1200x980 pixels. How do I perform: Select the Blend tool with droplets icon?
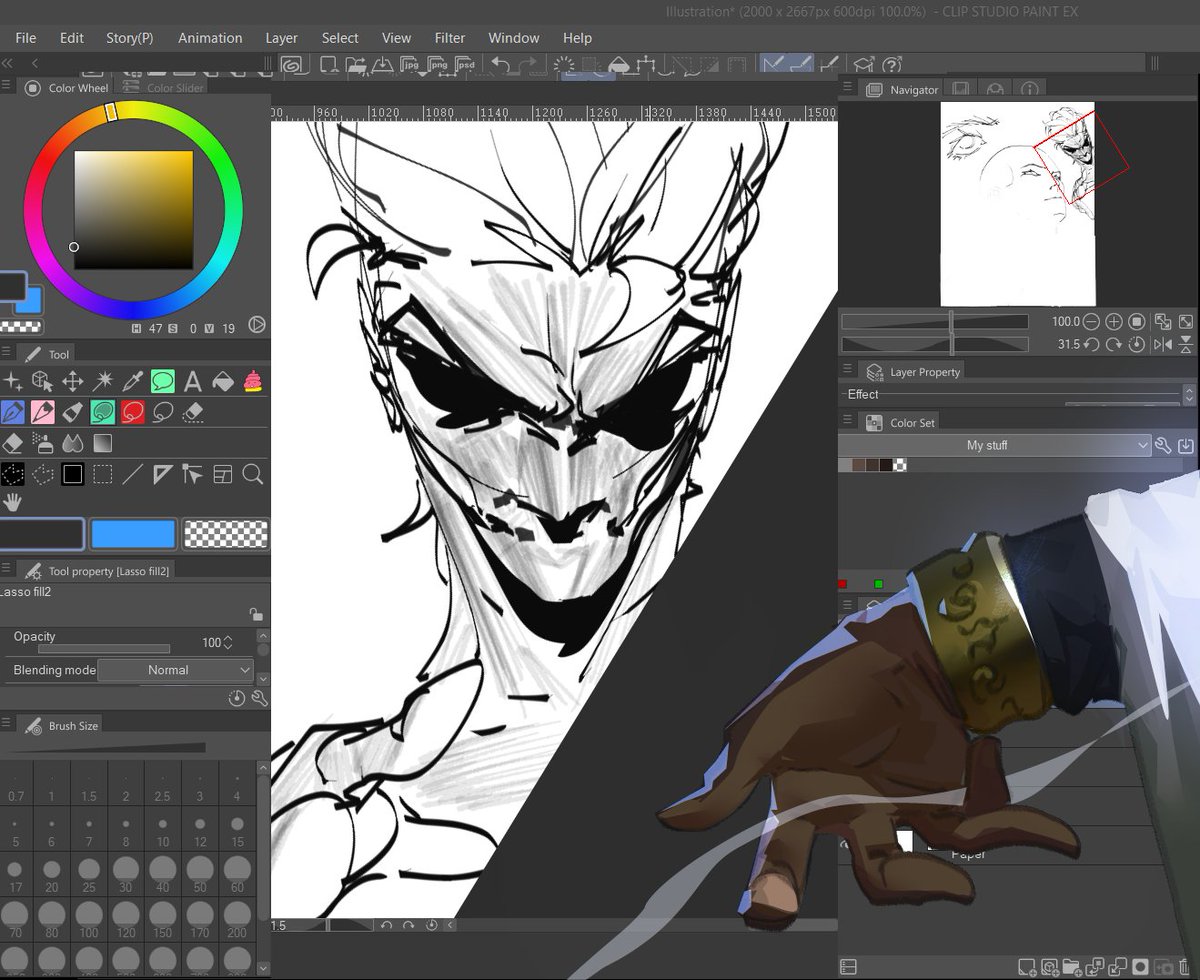[x=72, y=443]
